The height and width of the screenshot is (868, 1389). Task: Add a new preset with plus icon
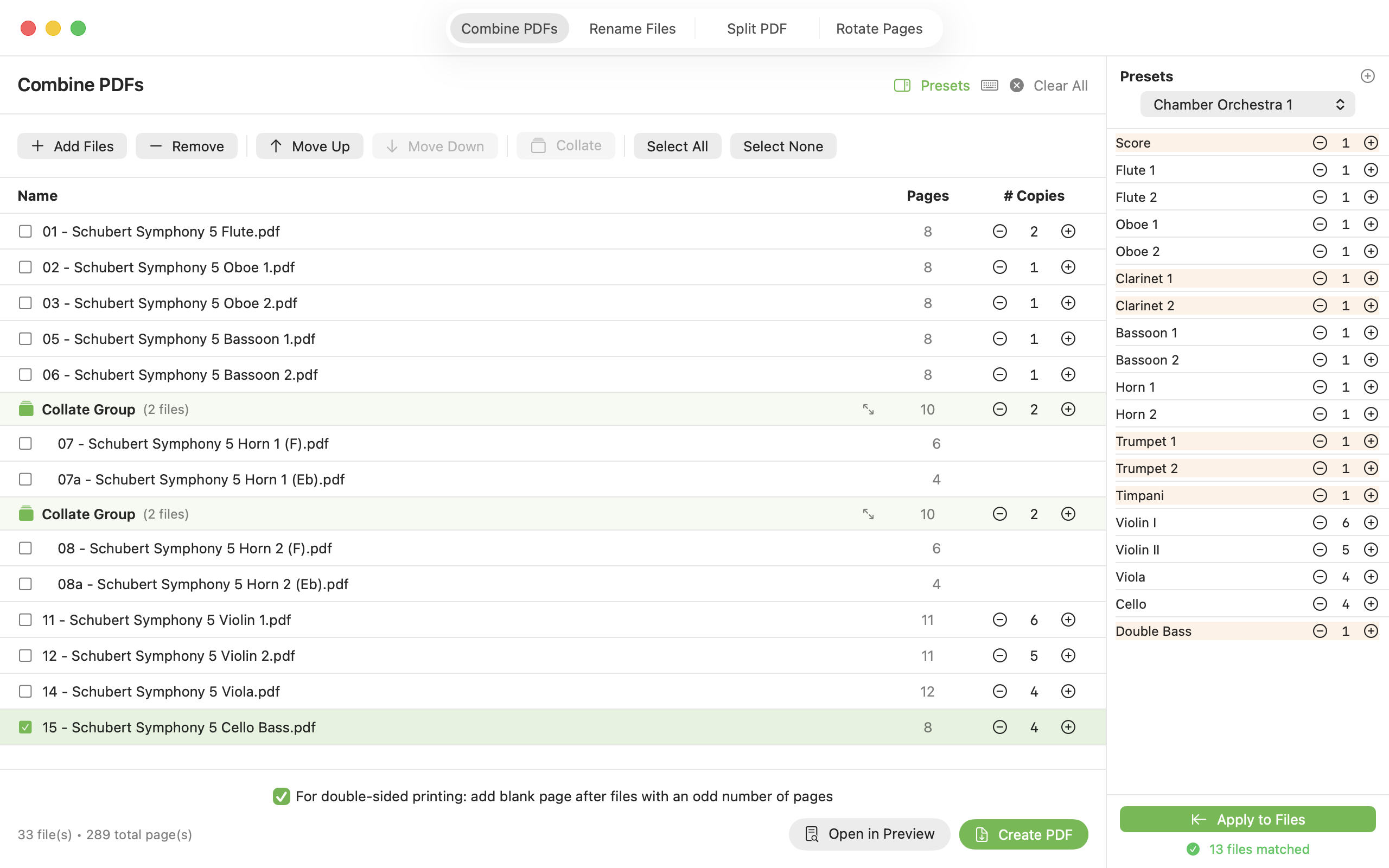point(1367,76)
